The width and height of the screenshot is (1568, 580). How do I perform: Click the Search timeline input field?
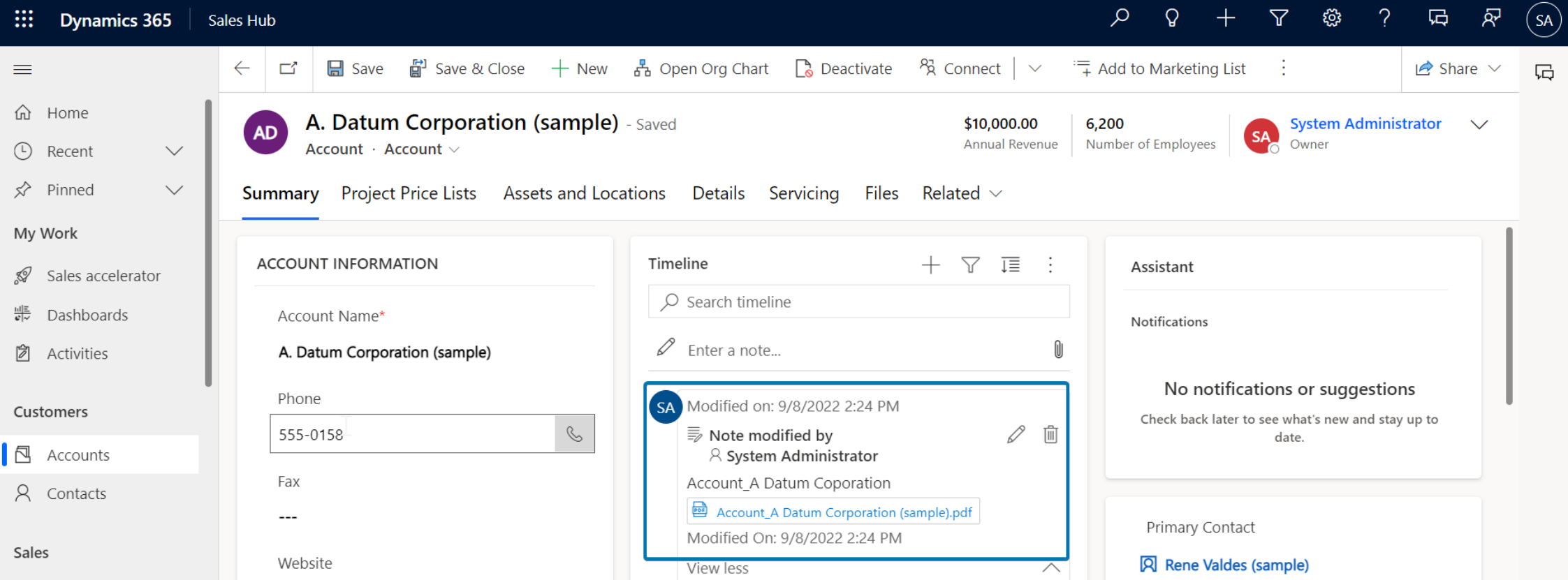click(859, 302)
